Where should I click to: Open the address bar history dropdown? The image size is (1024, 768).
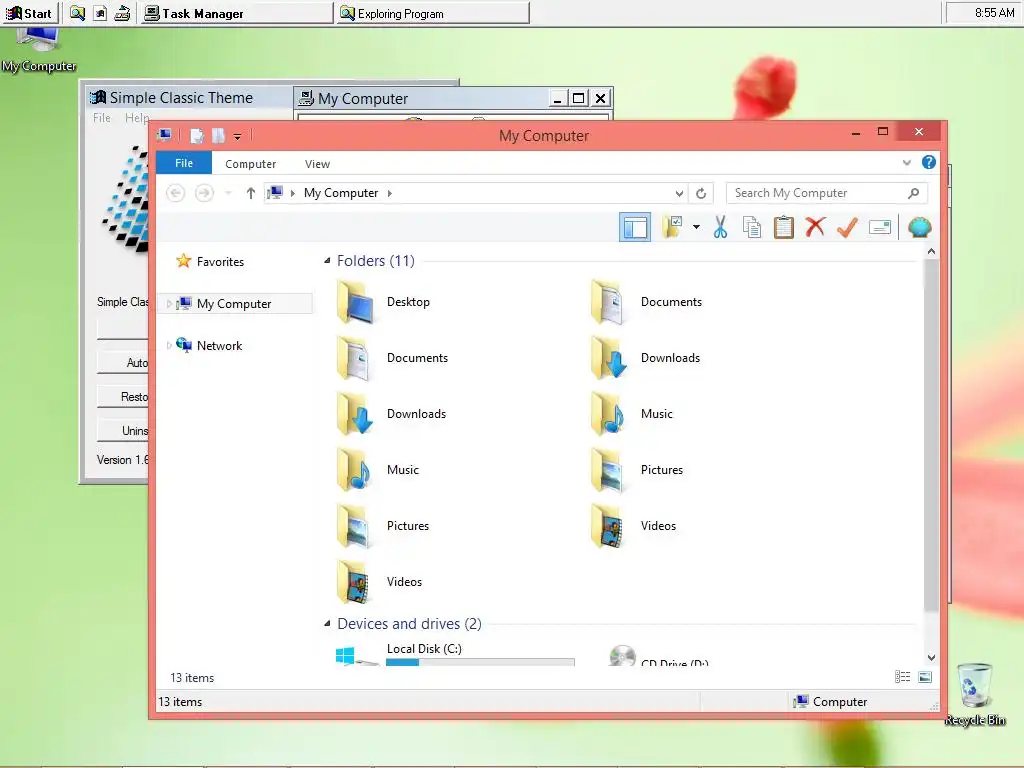coord(679,193)
